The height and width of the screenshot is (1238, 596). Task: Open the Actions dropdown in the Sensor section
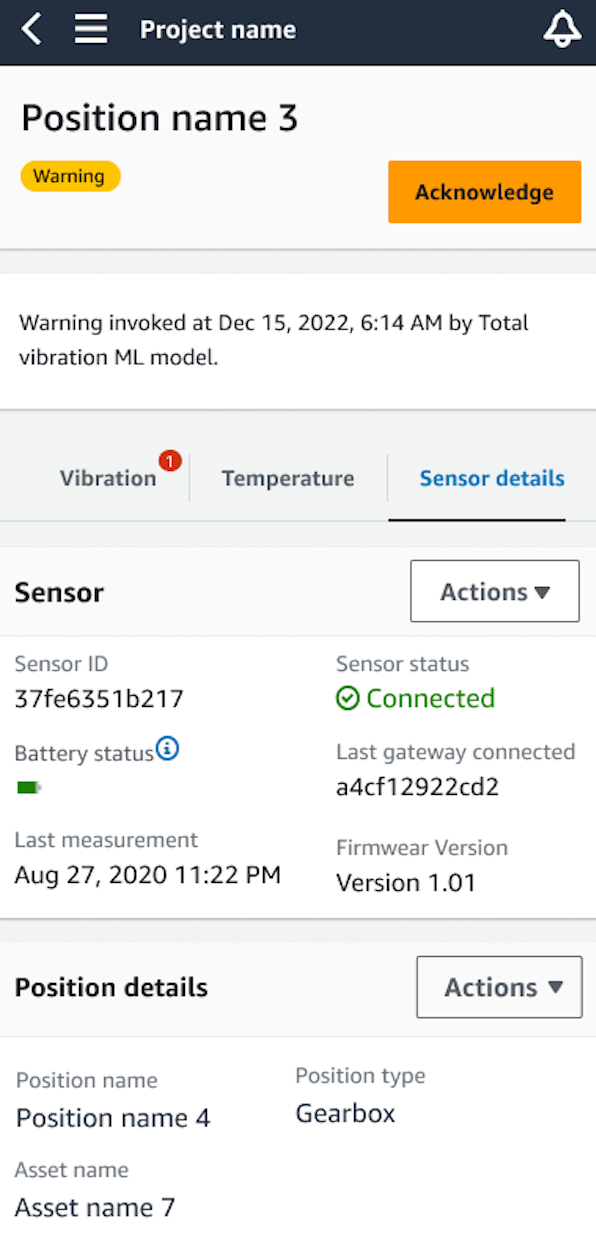[x=494, y=591]
